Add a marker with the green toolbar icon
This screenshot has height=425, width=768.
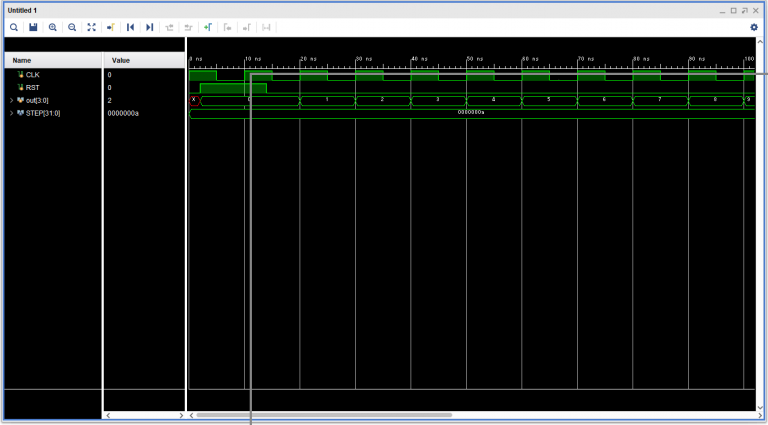click(x=207, y=27)
